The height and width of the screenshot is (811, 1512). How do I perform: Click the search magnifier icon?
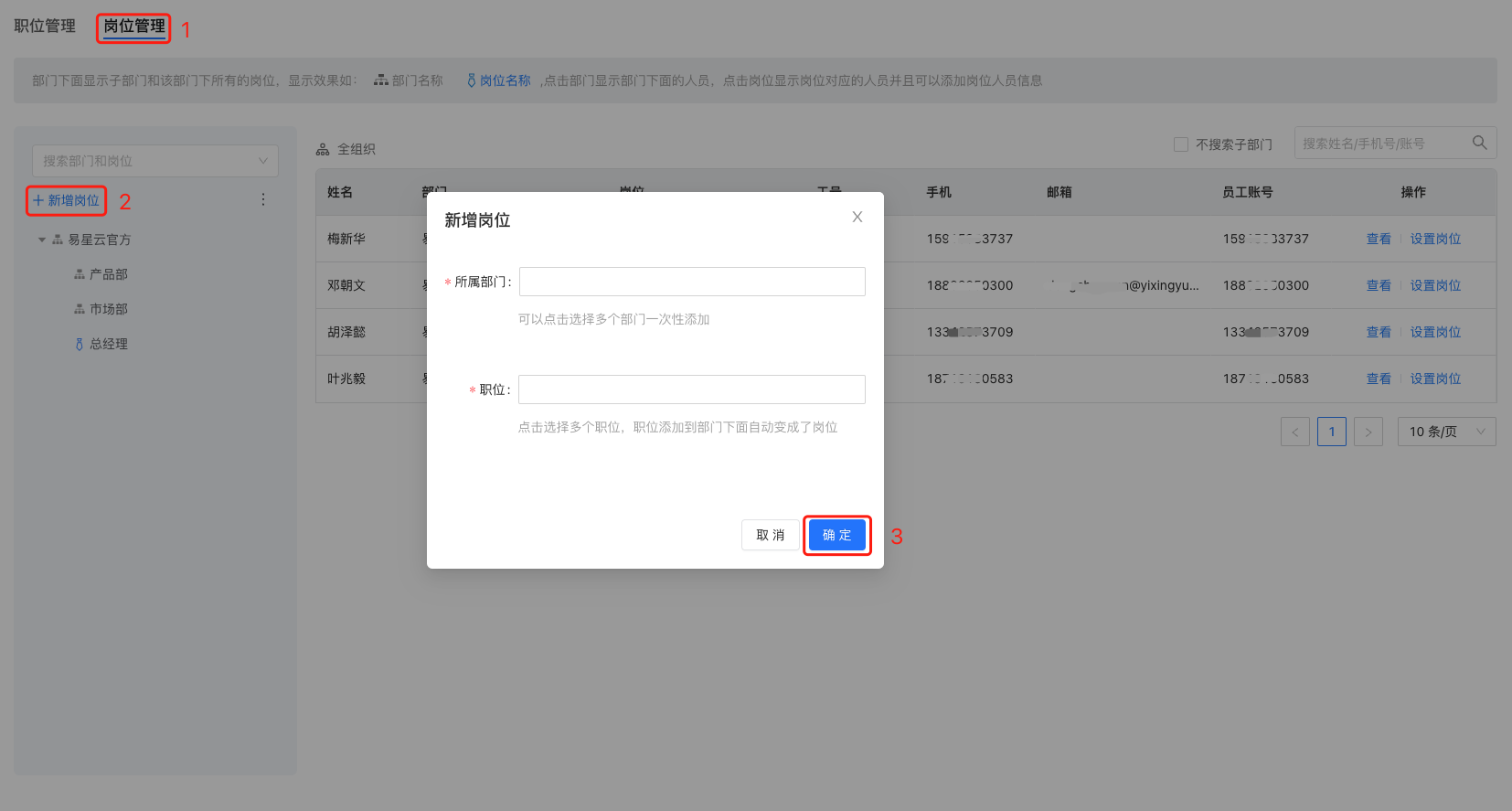click(x=1479, y=143)
